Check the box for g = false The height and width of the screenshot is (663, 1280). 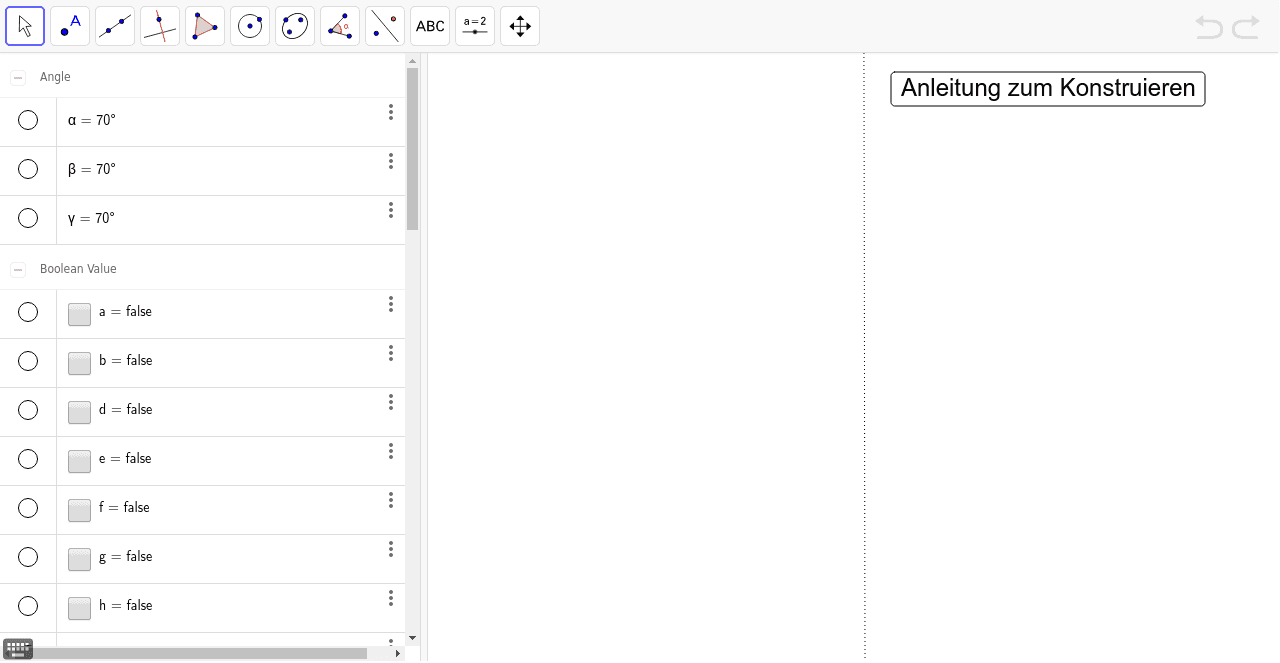click(x=79, y=559)
